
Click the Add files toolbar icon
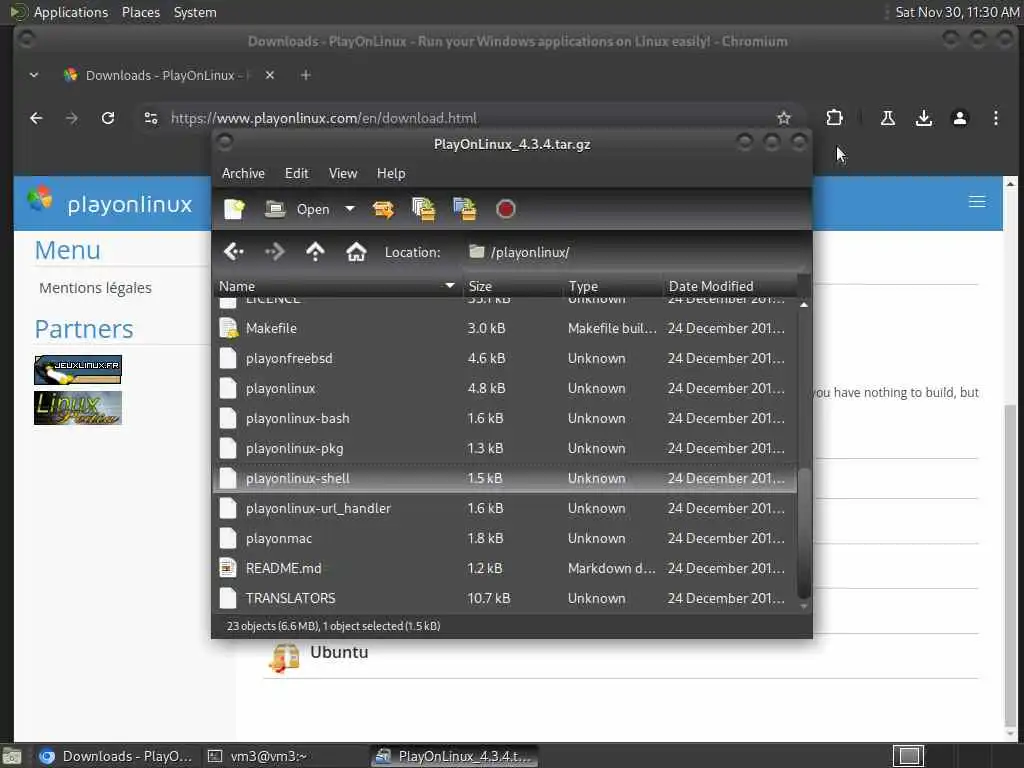click(x=424, y=209)
